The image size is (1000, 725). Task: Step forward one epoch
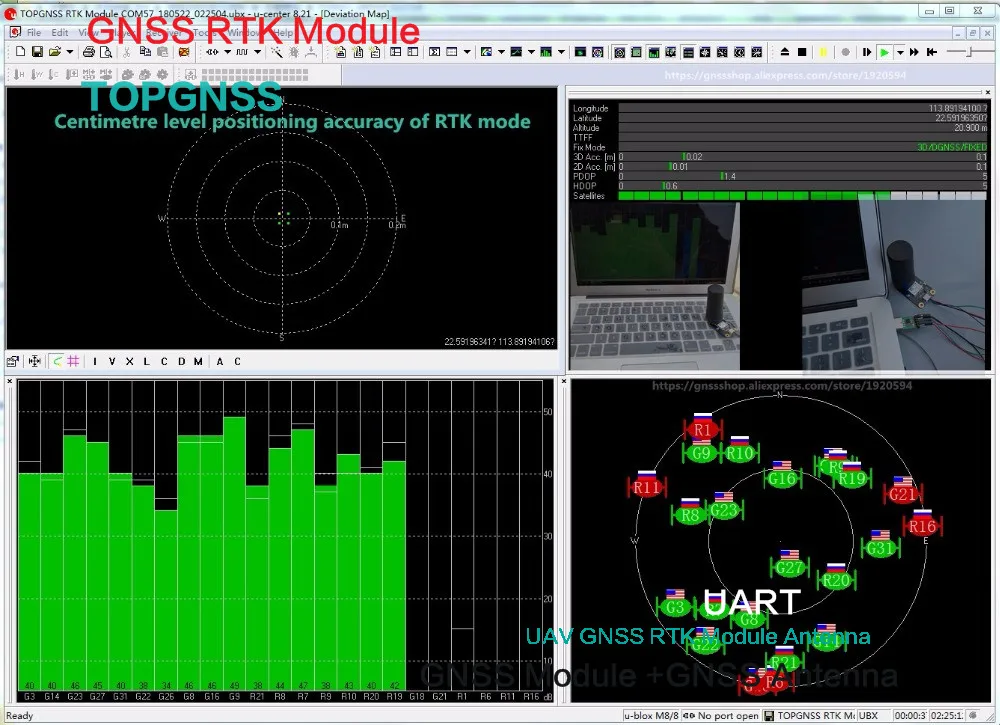(866, 52)
